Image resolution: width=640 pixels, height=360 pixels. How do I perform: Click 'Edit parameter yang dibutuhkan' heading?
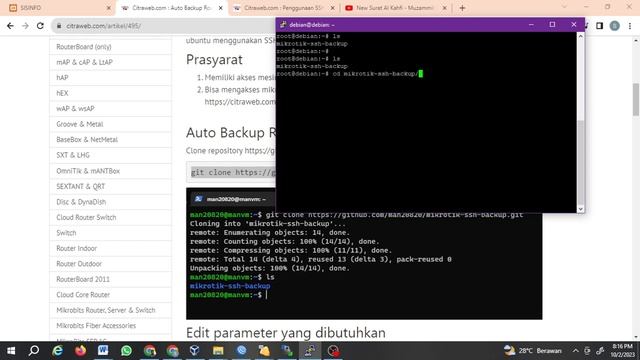pos(286,333)
